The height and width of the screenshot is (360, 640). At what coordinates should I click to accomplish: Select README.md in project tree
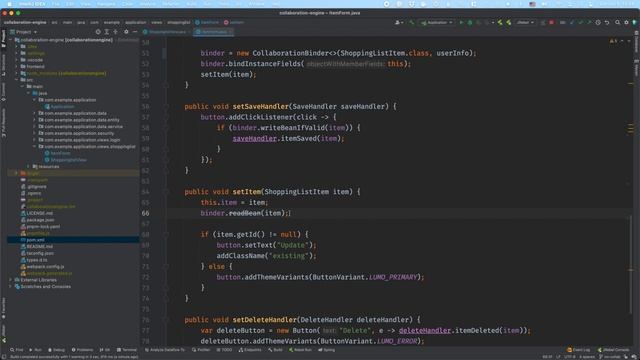click(x=37, y=247)
